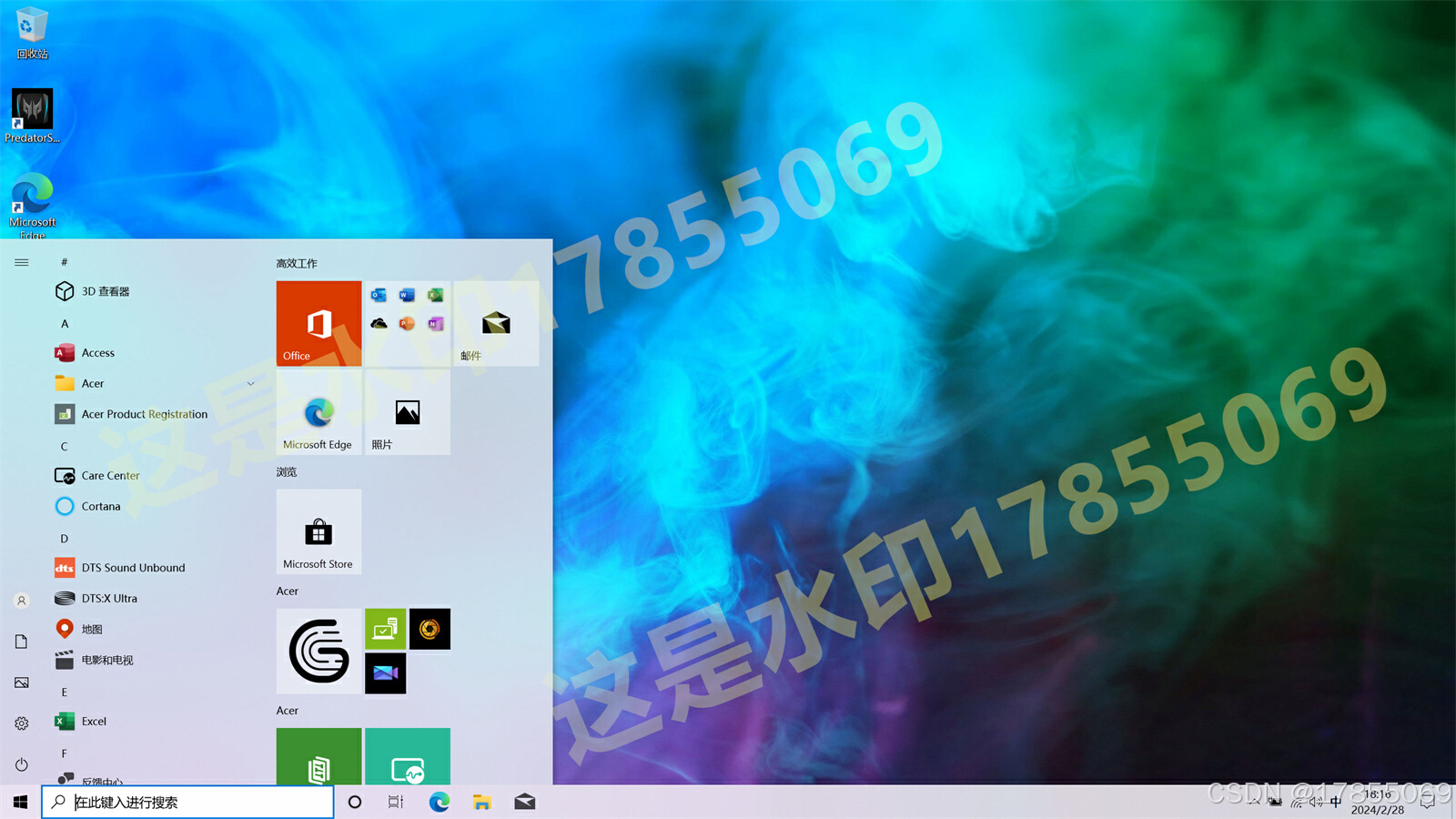The image size is (1456, 819).
Task: Expand the Acer folder chevron
Action: click(x=251, y=384)
